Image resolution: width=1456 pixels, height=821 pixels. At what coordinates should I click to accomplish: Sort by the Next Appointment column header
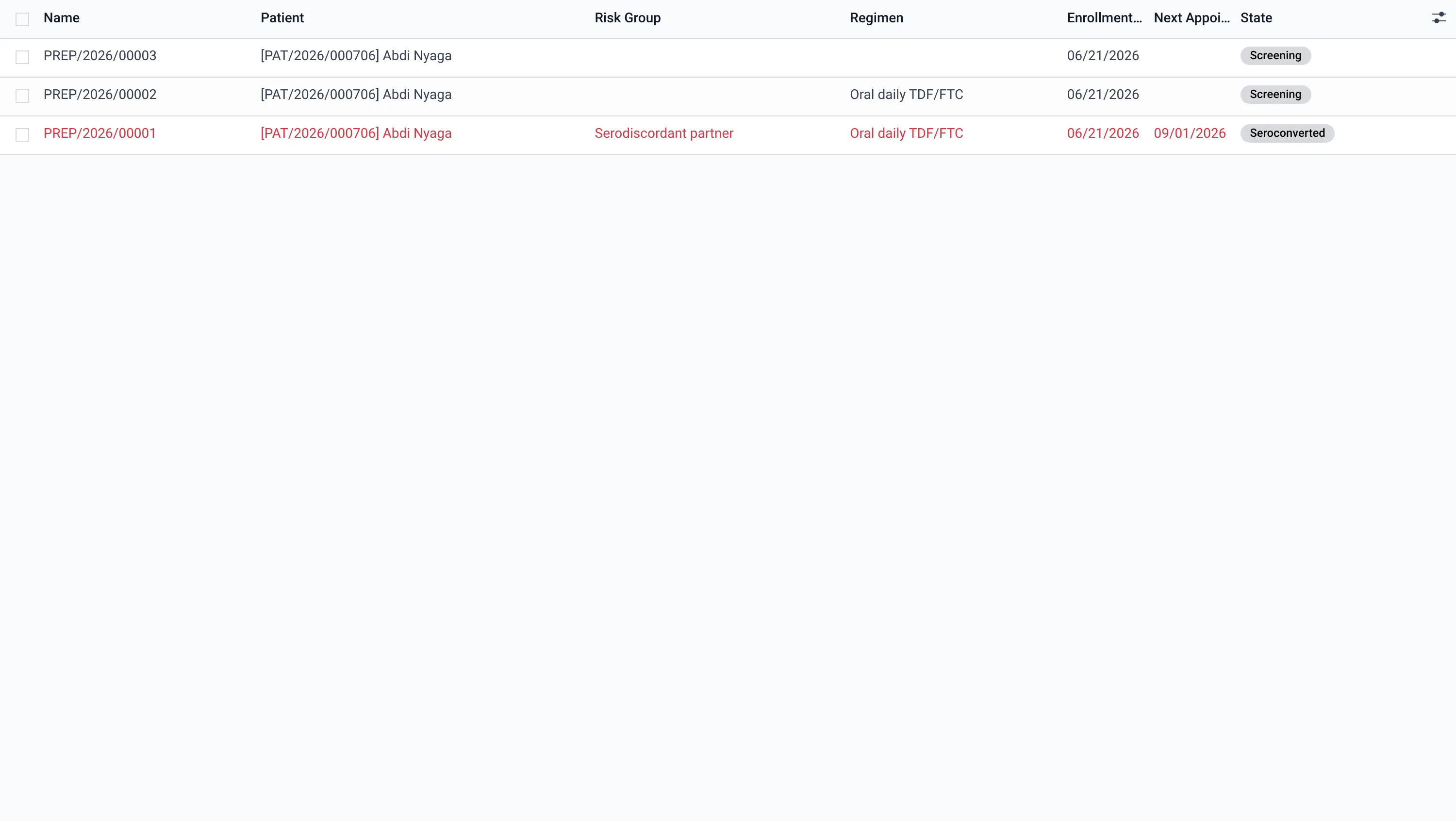coord(1191,18)
